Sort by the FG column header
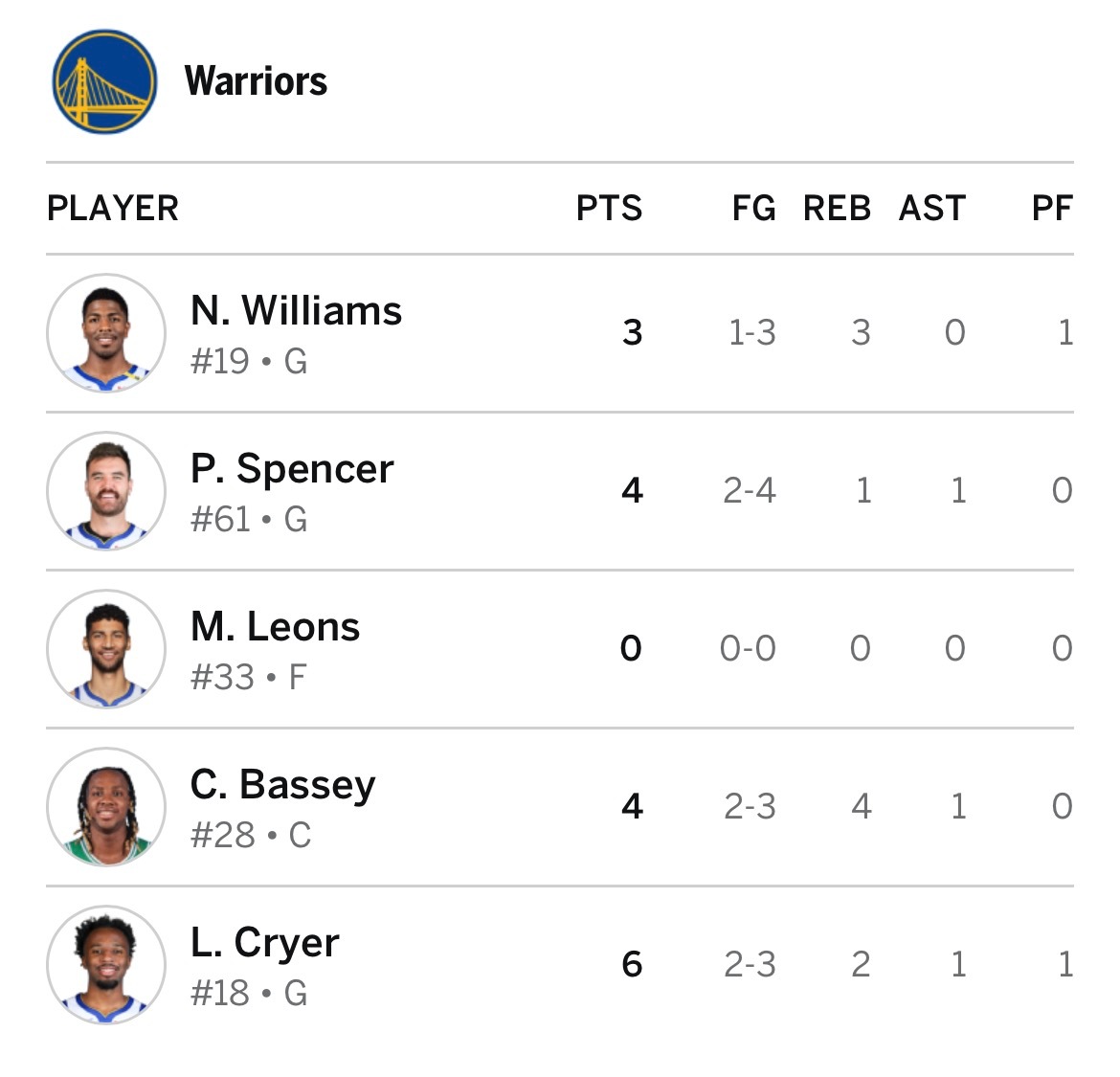Screen dimensions: 1120x1077 (753, 209)
